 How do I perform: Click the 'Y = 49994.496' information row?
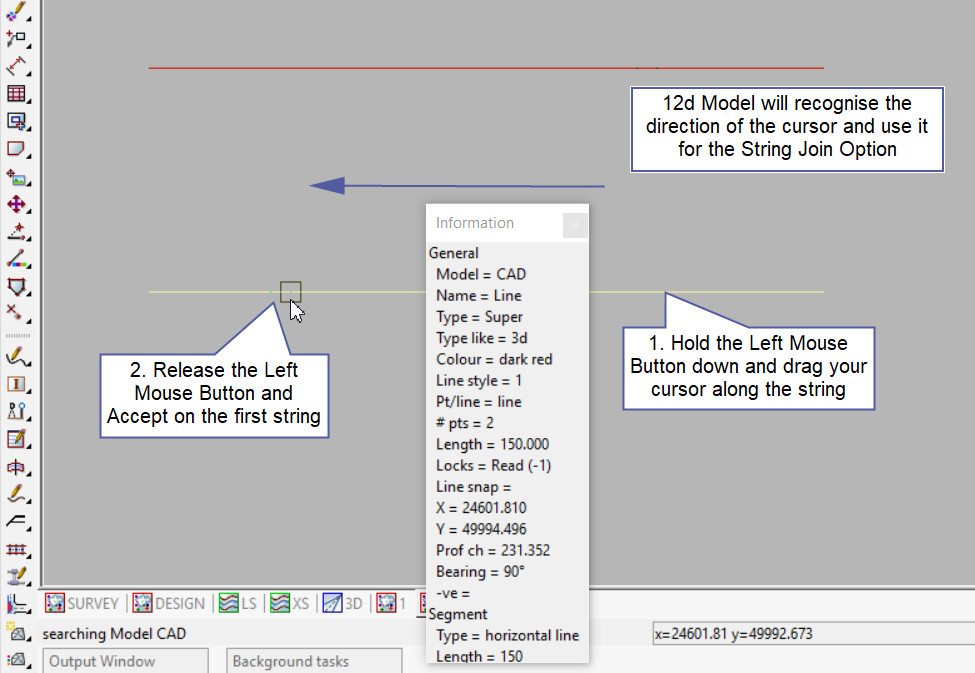(x=481, y=529)
